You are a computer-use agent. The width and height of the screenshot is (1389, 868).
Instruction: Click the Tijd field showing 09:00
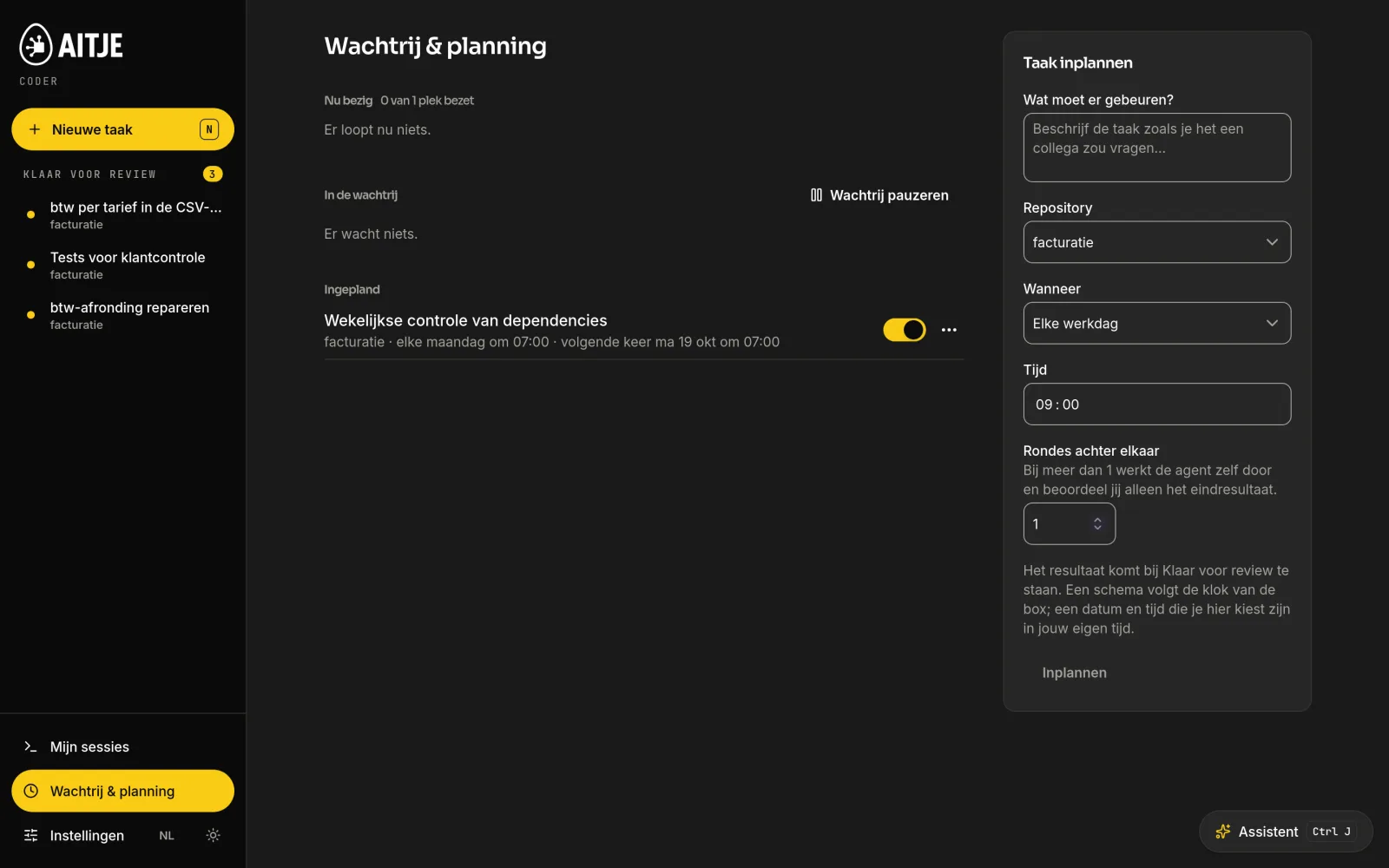tap(1156, 404)
